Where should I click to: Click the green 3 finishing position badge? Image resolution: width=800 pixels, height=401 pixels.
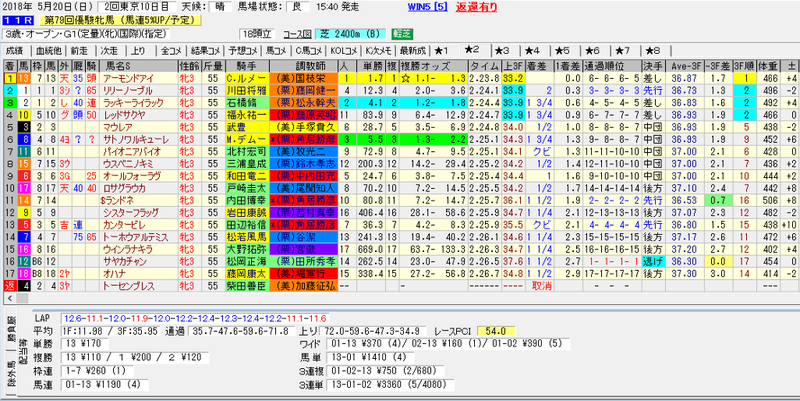tap(10, 103)
